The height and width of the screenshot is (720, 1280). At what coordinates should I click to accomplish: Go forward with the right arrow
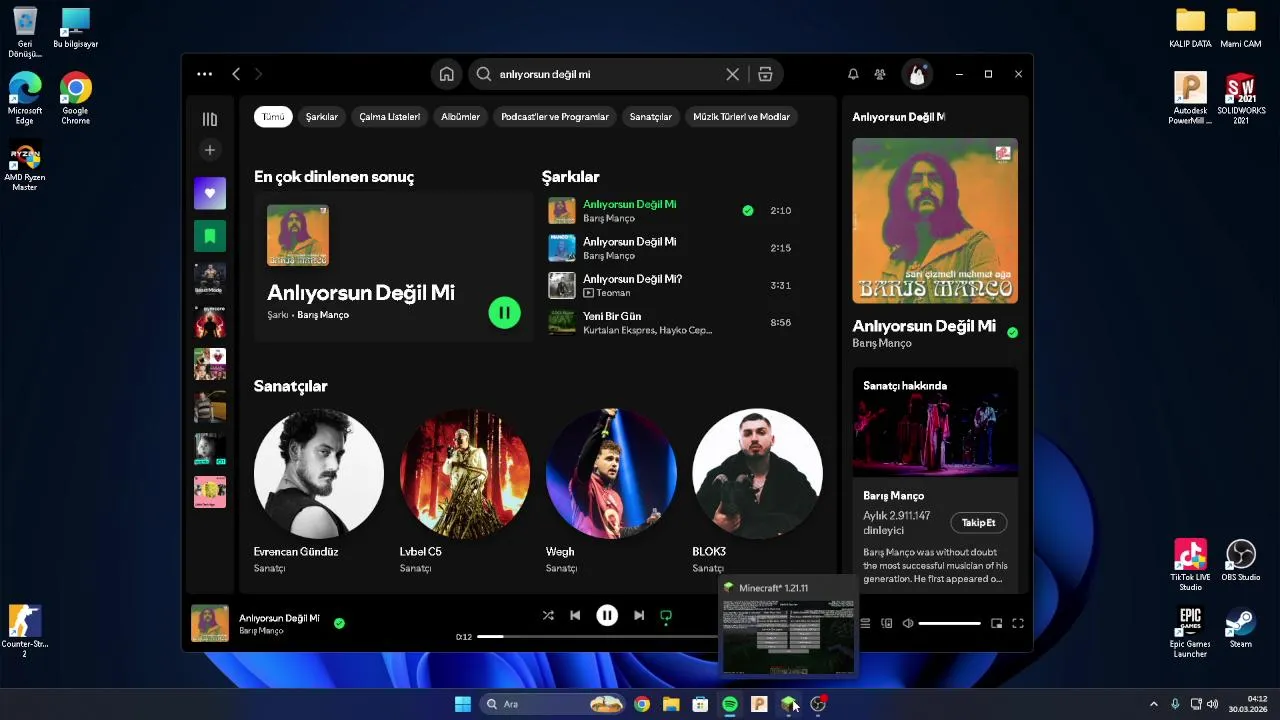coord(258,74)
